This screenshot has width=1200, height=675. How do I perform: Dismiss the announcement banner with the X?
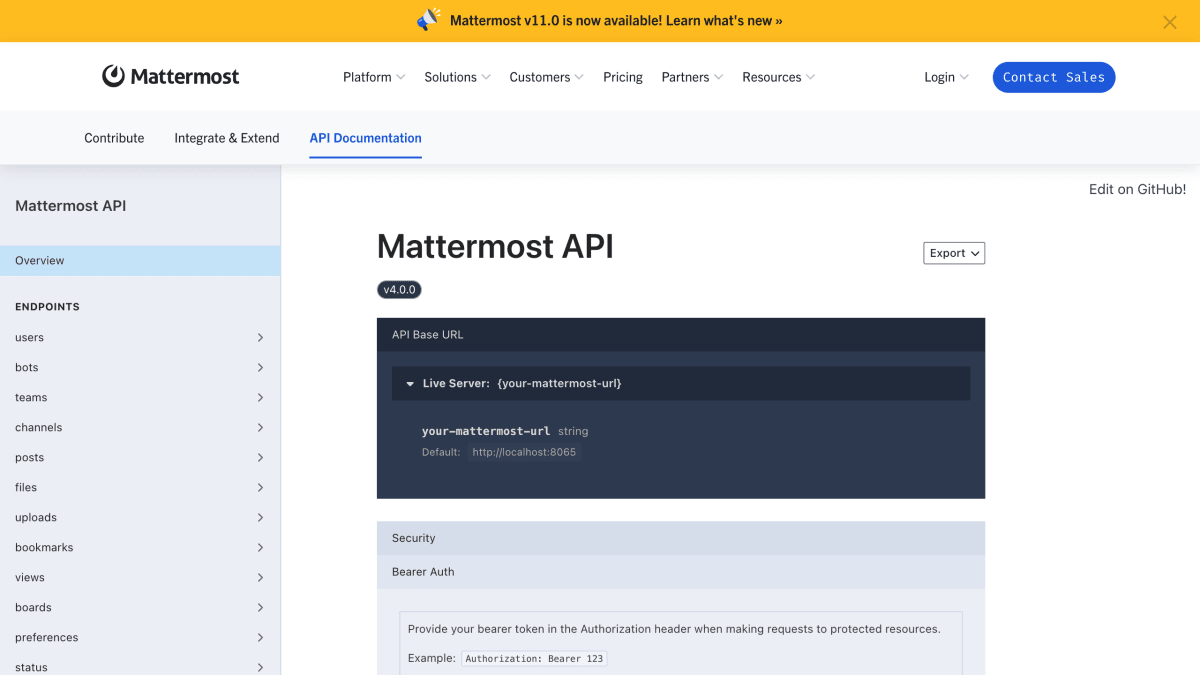pos(1169,22)
